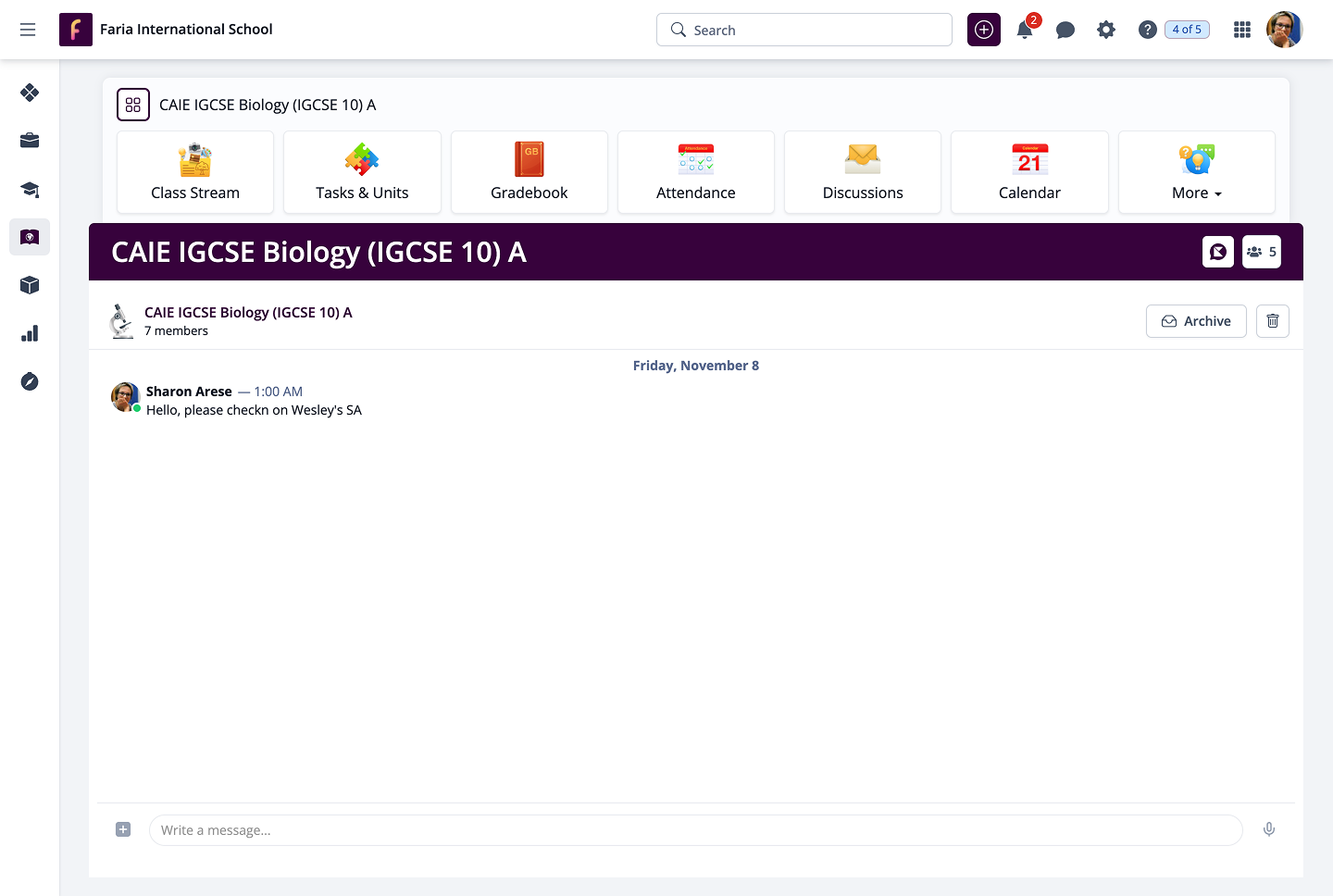This screenshot has height=896, width=1333.
Task: Archive this discussion
Action: pos(1195,321)
